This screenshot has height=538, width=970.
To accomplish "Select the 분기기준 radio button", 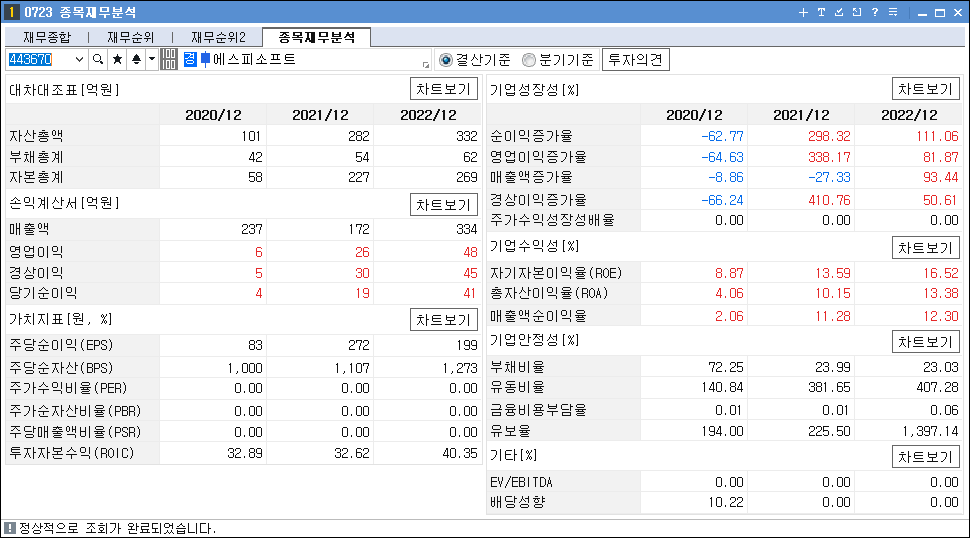I will pos(529,60).
